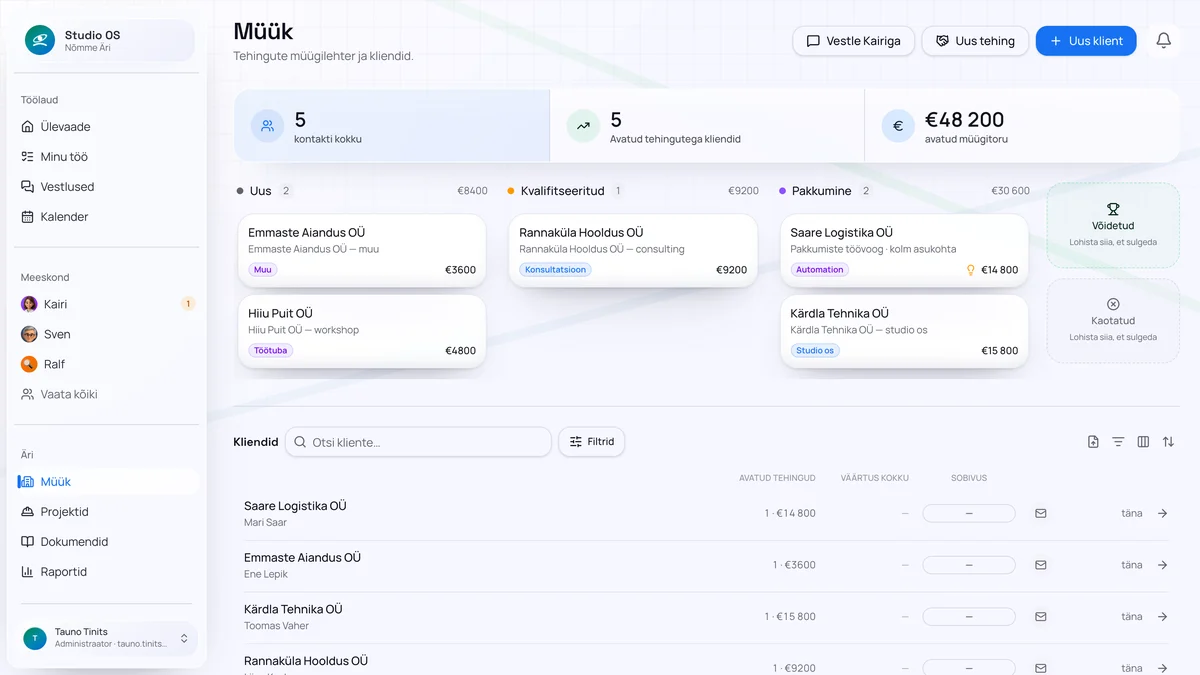Open the Rannaküla Hooldus OÜ deal card
This screenshot has height=675, width=1200.
tap(633, 250)
